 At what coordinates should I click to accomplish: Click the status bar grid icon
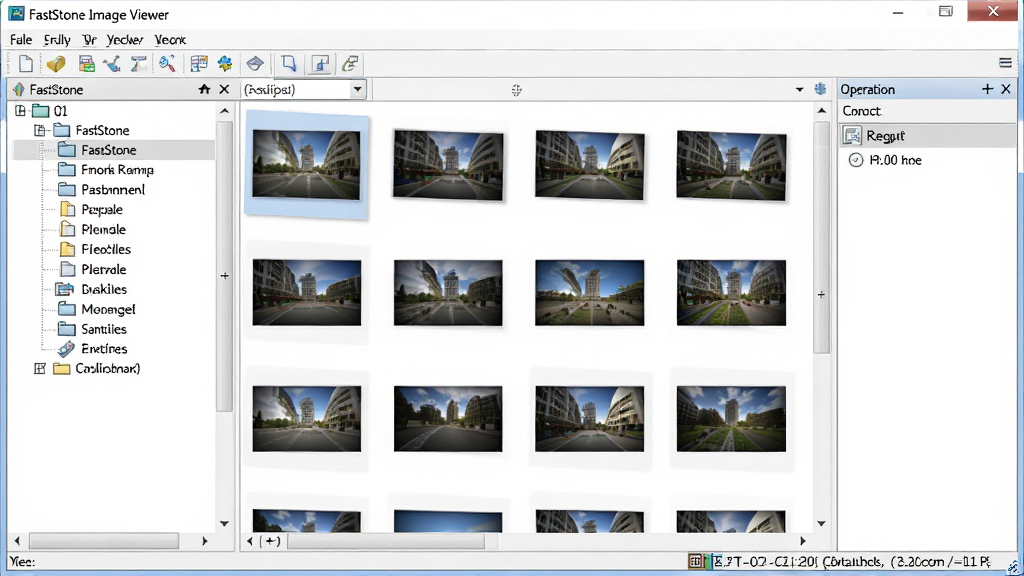pyautogui.click(x=696, y=561)
